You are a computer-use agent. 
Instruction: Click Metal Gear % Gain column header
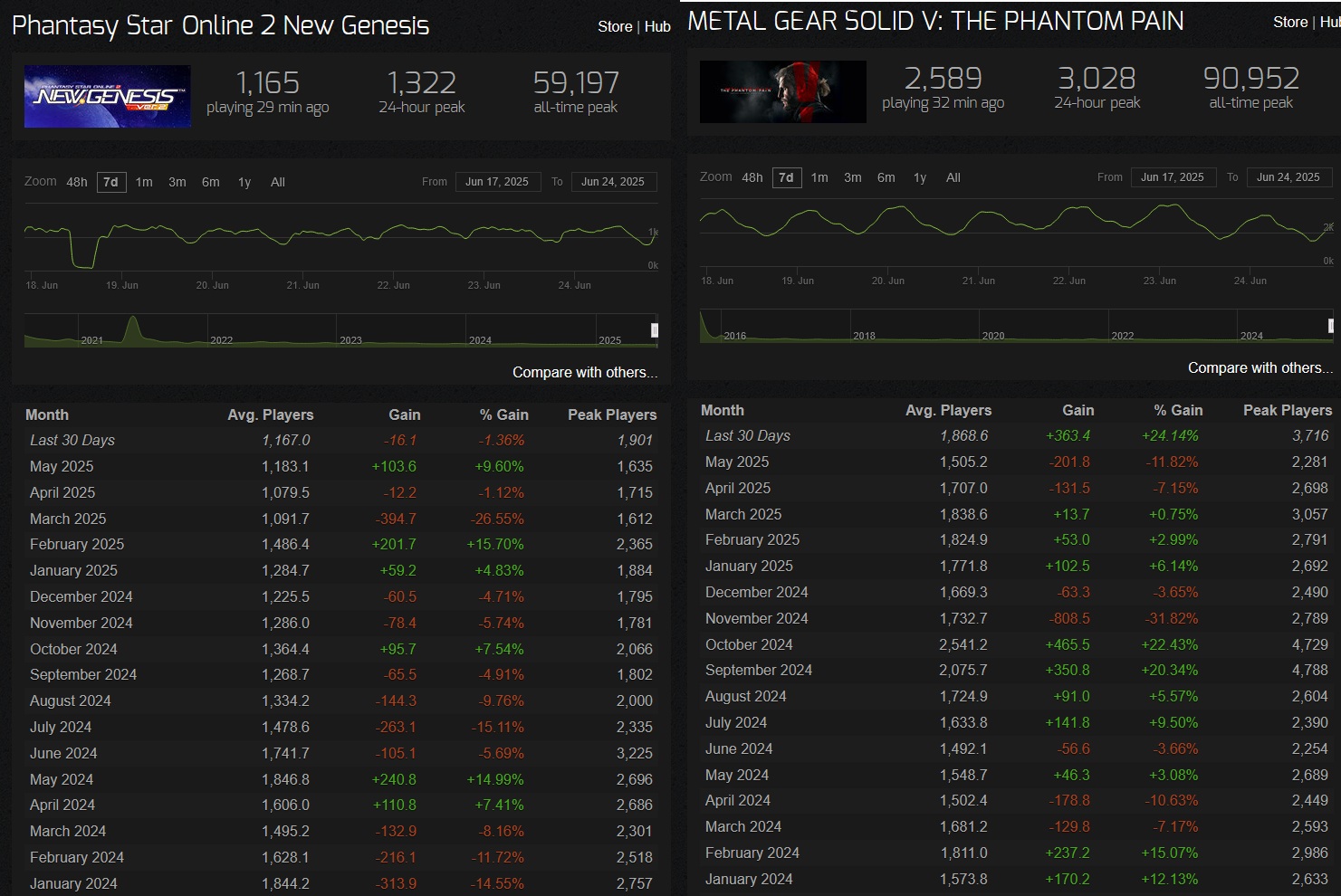pos(1178,410)
